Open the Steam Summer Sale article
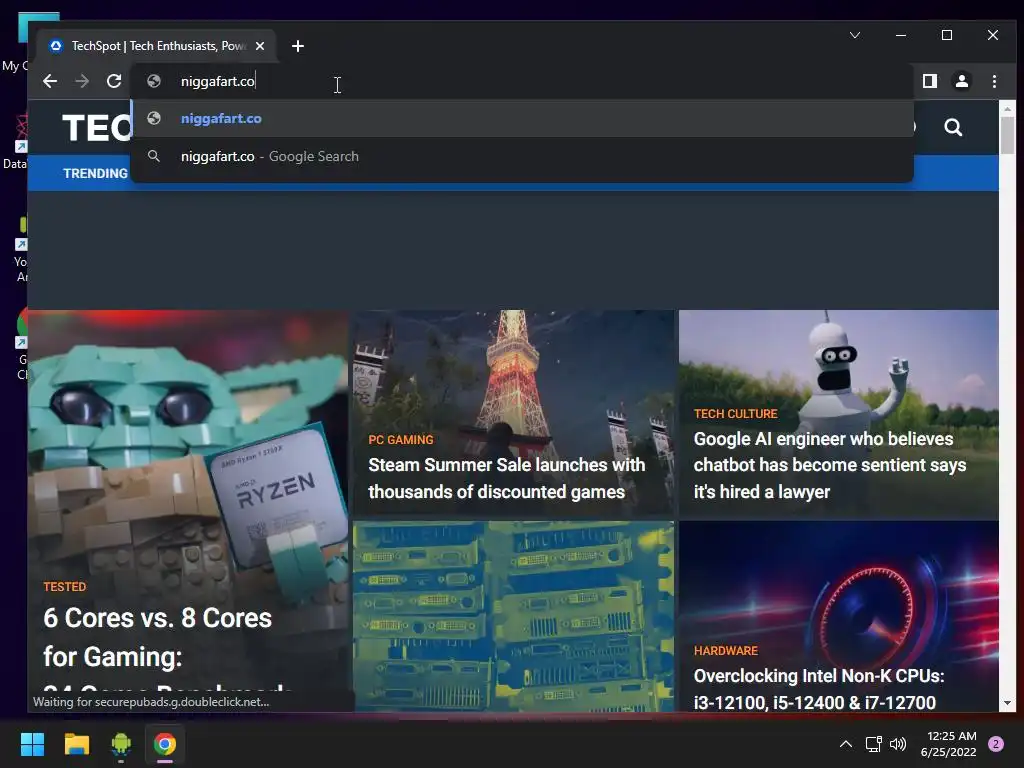This screenshot has width=1024, height=768. tap(506, 478)
